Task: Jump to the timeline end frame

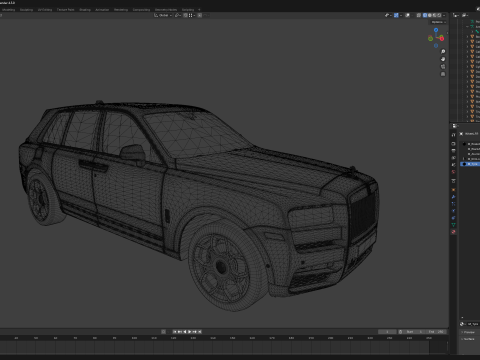Action: (x=200, y=332)
